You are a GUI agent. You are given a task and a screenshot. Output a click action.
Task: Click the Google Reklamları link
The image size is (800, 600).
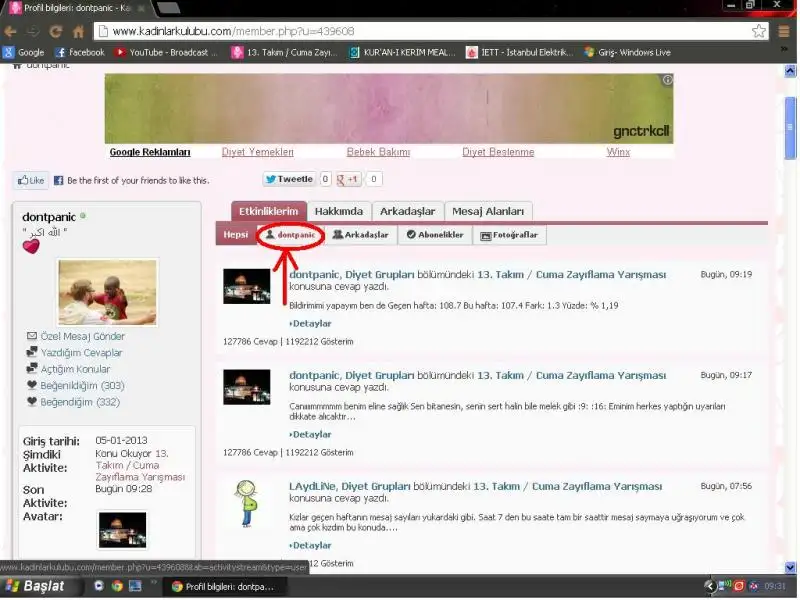coord(150,153)
